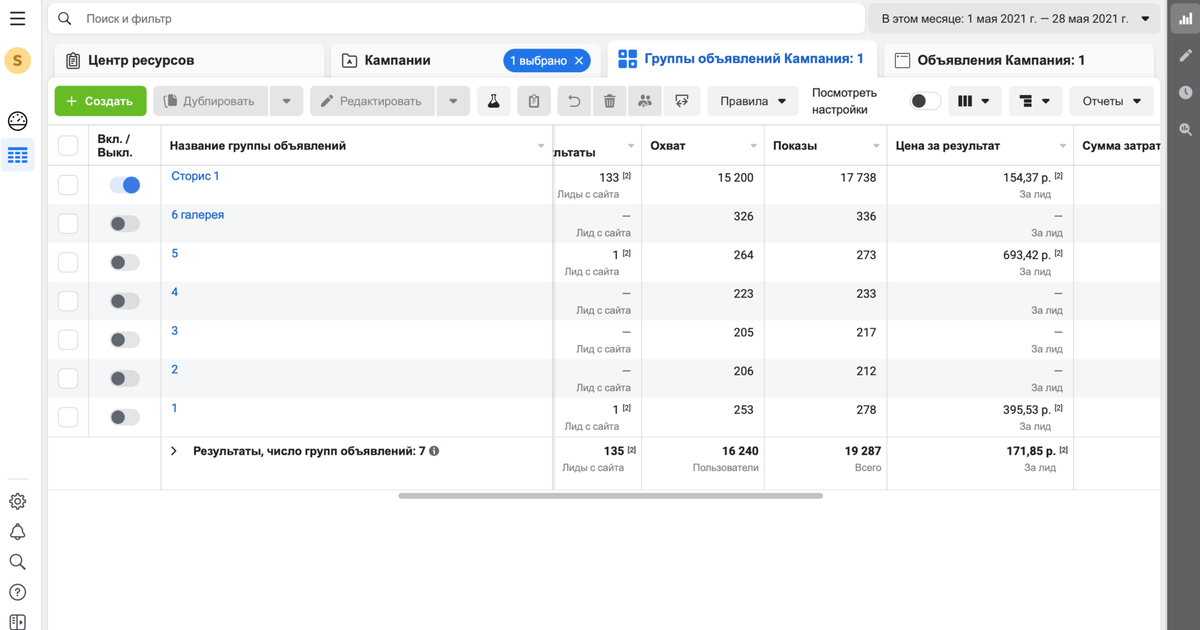This screenshot has width=1200, height=630.
Task: Open the breakdown dropdown
Action: 1035,101
